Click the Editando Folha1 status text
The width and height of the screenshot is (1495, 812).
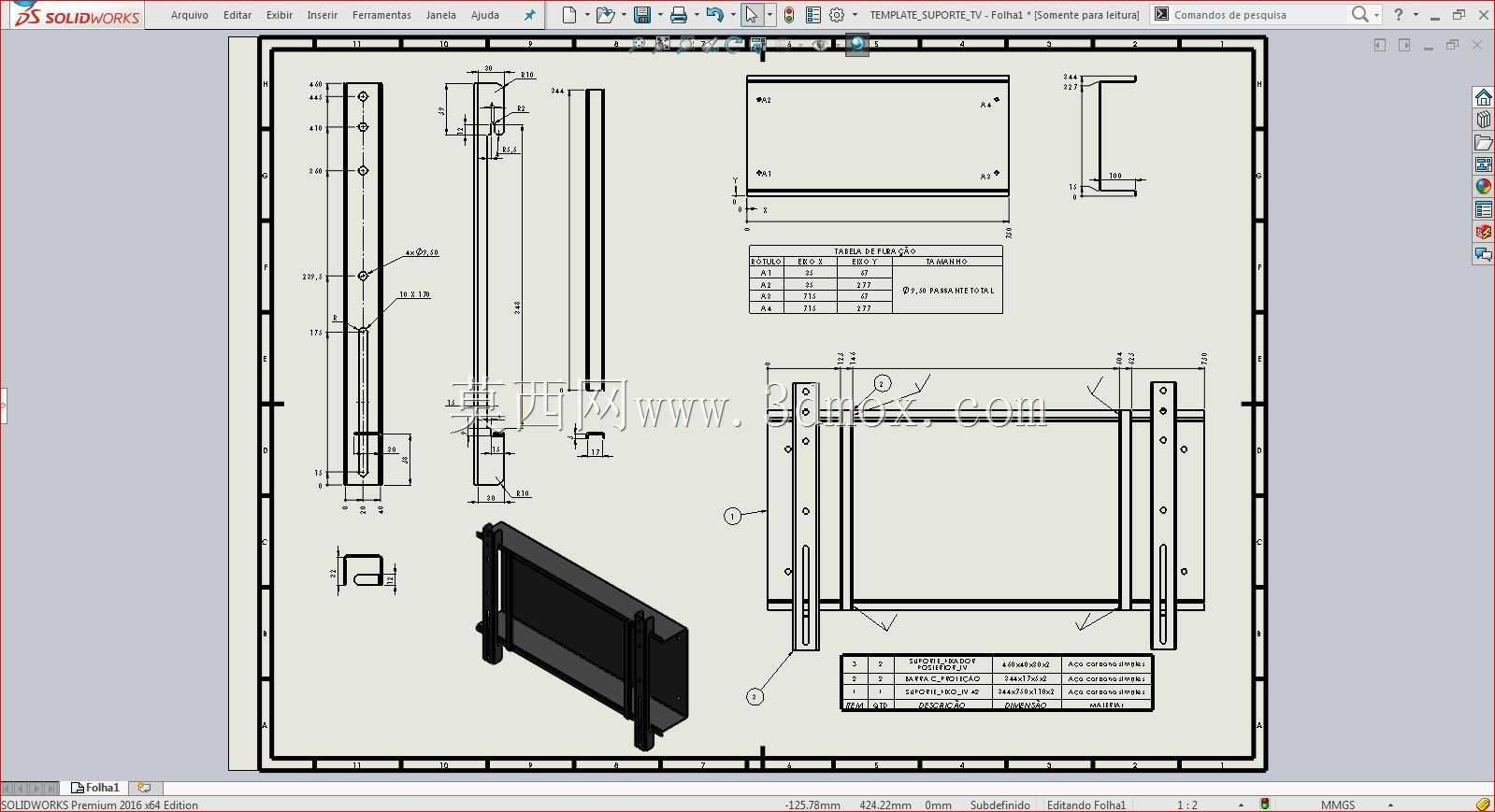click(x=1086, y=805)
